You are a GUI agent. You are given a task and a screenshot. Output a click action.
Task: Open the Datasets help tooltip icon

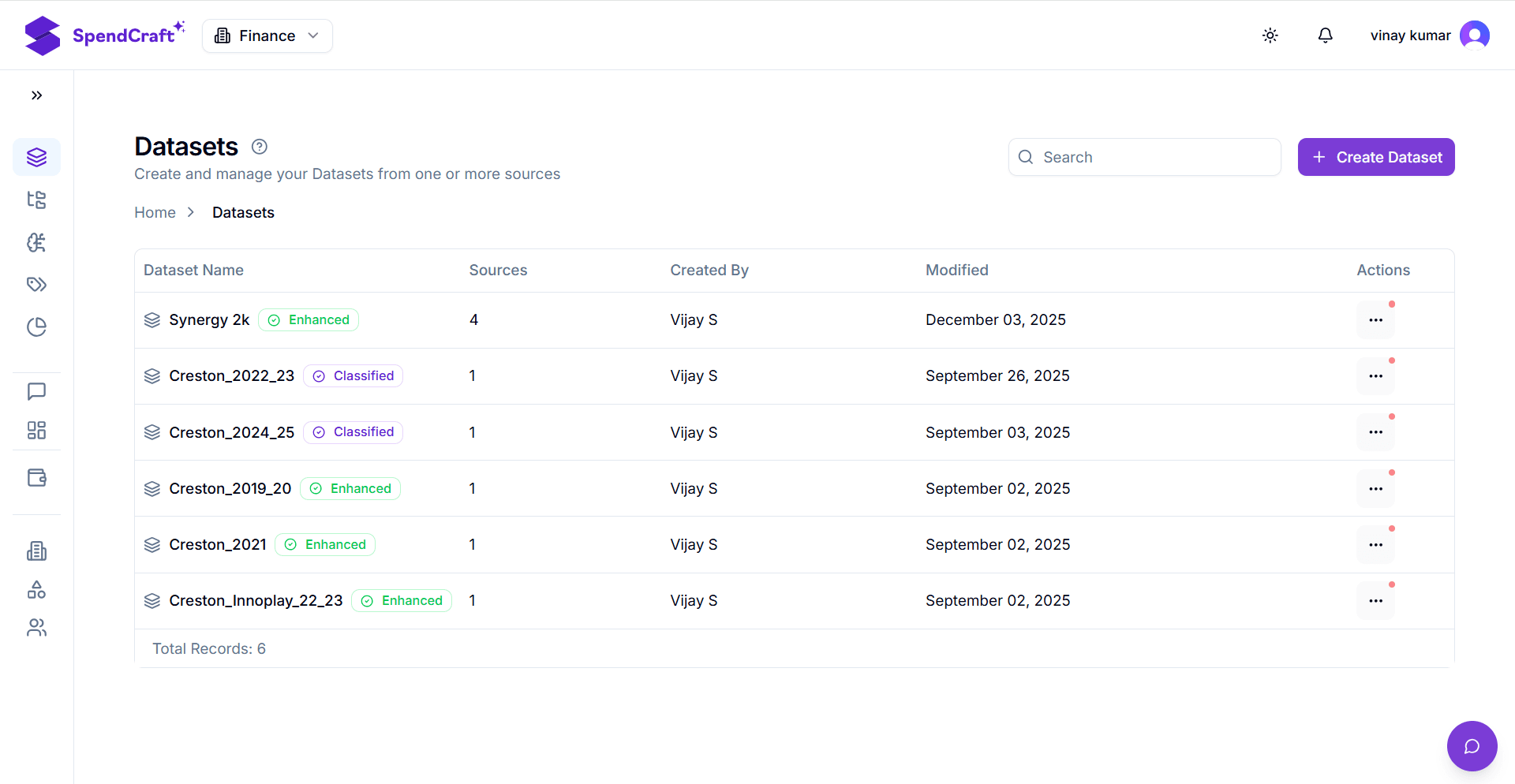(258, 147)
